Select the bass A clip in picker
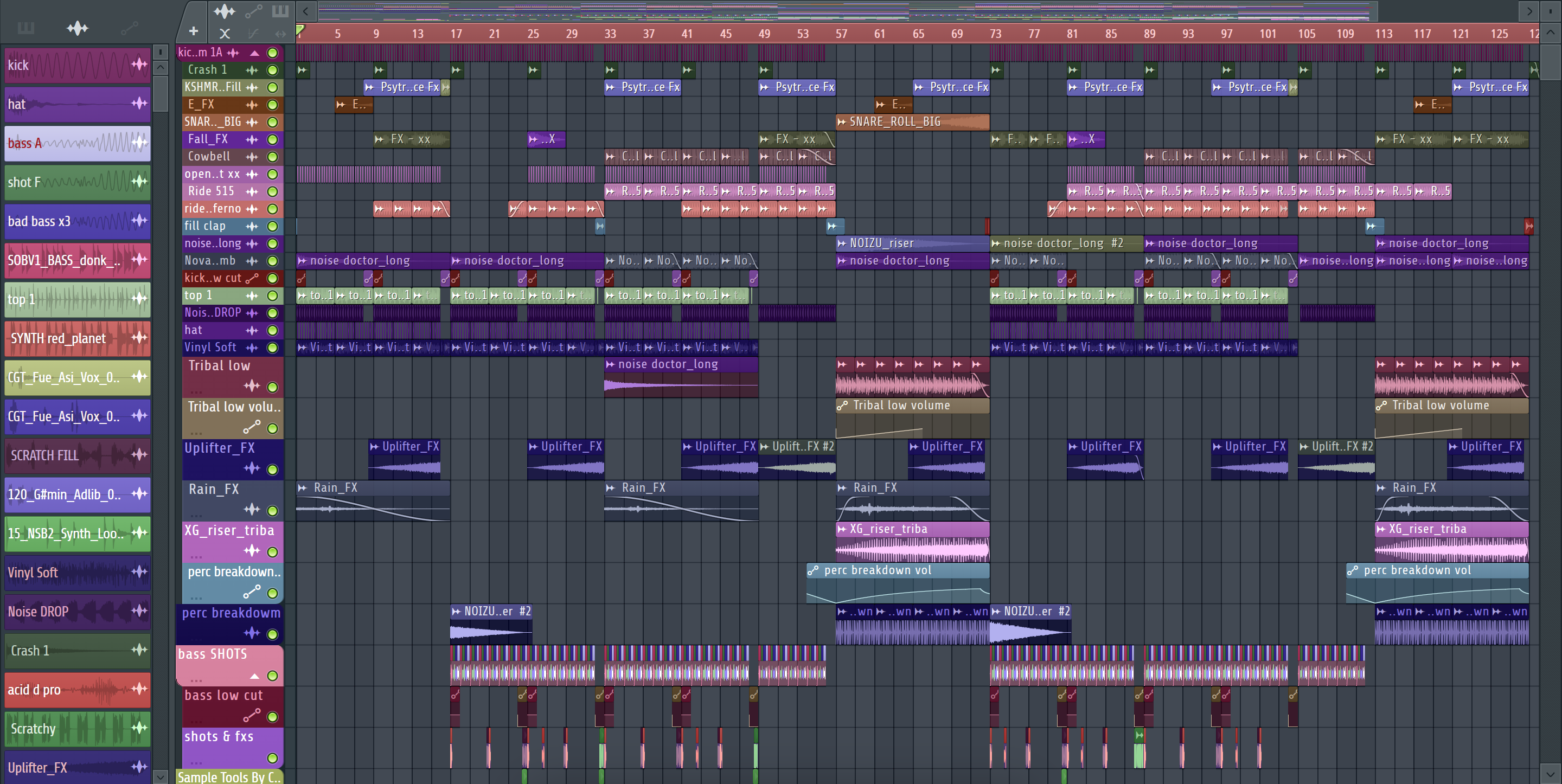The width and height of the screenshot is (1562, 784). tap(78, 143)
